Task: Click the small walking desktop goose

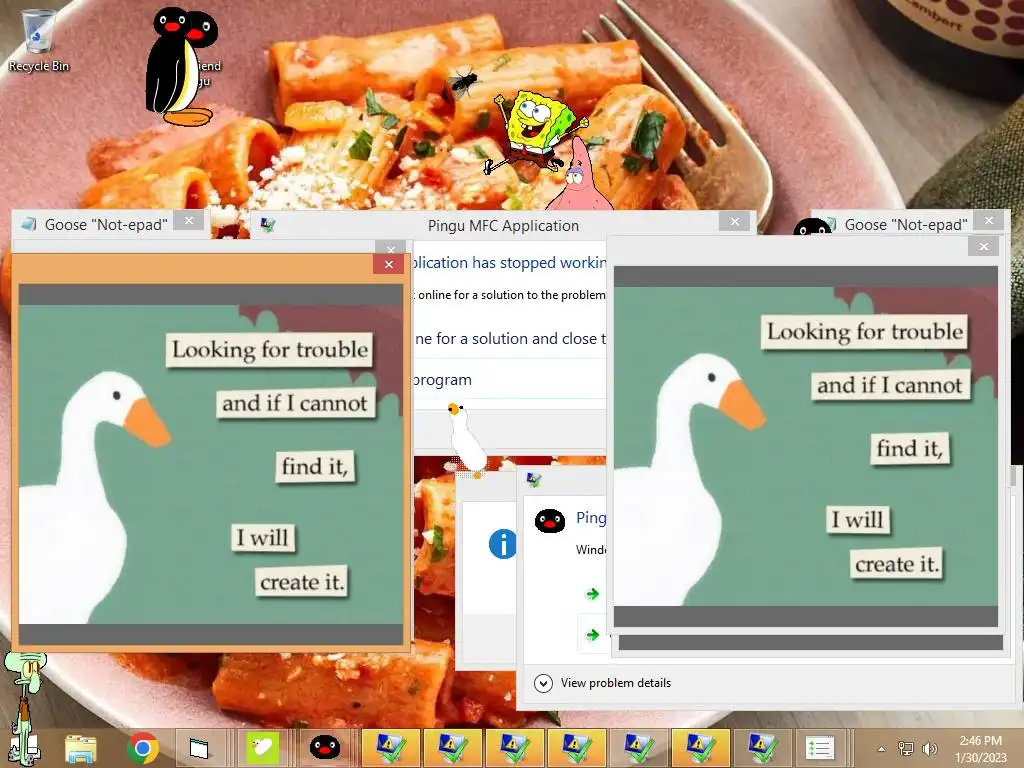Action: pyautogui.click(x=468, y=441)
